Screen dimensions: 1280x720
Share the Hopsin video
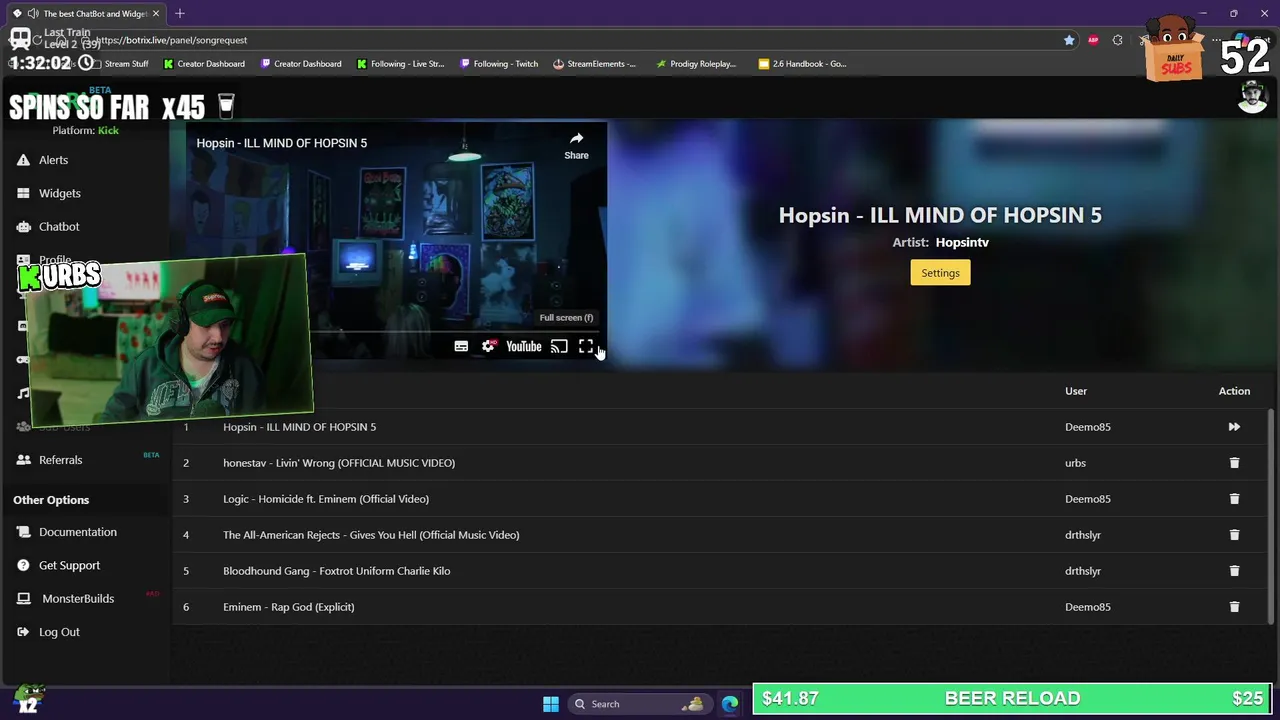pos(576,145)
